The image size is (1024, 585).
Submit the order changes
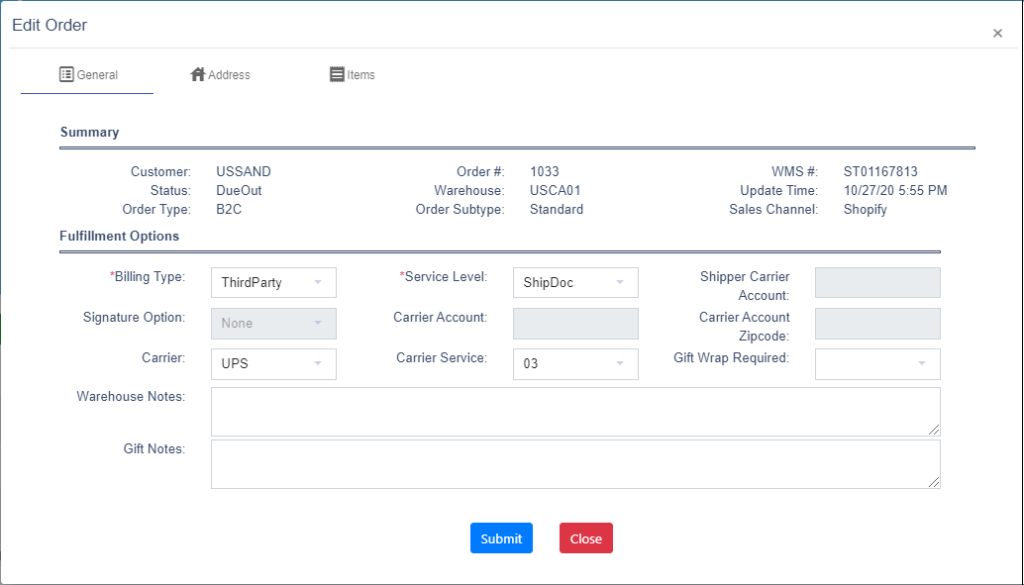(x=502, y=538)
